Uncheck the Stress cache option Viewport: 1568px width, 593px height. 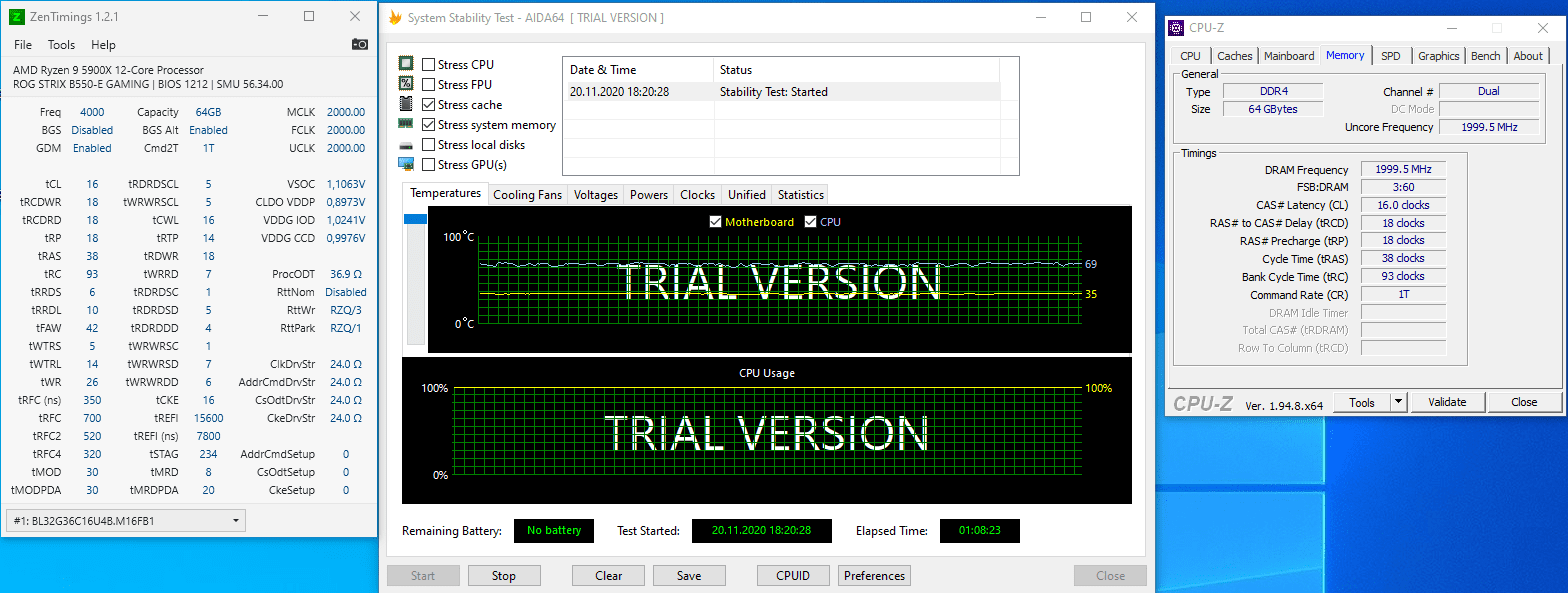point(429,105)
